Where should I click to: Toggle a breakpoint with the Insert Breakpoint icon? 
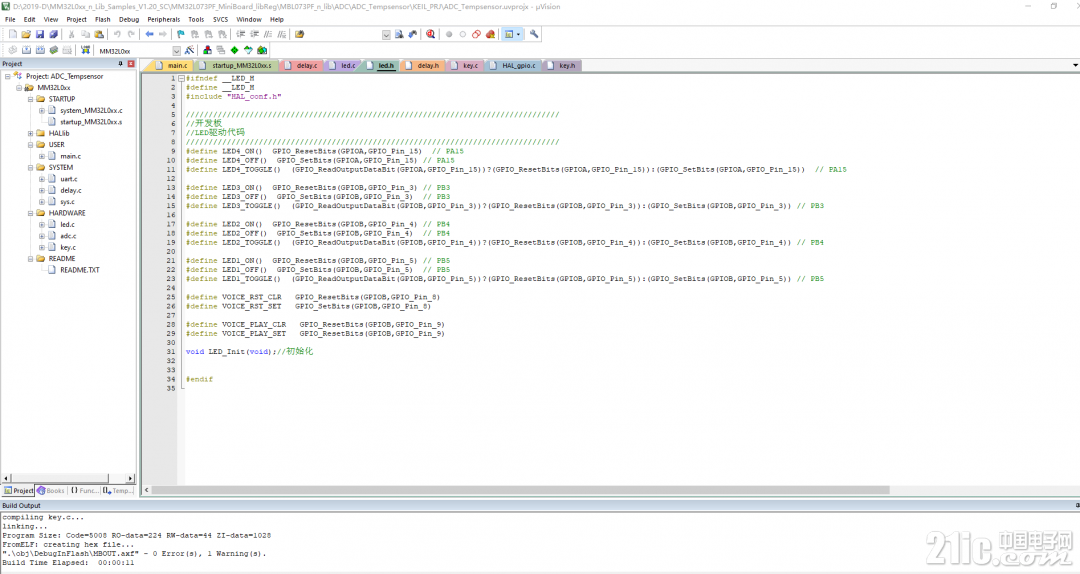[x=449, y=34]
